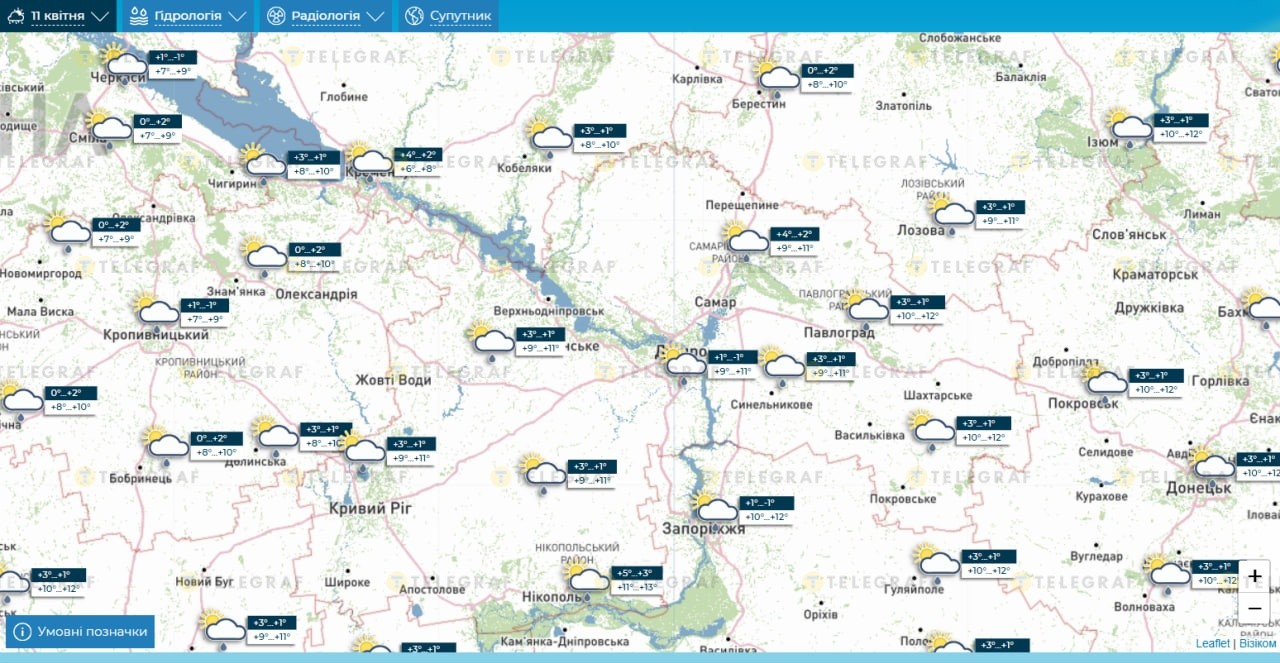
Task: Click the weather icon at Ізюм
Action: click(x=1130, y=126)
